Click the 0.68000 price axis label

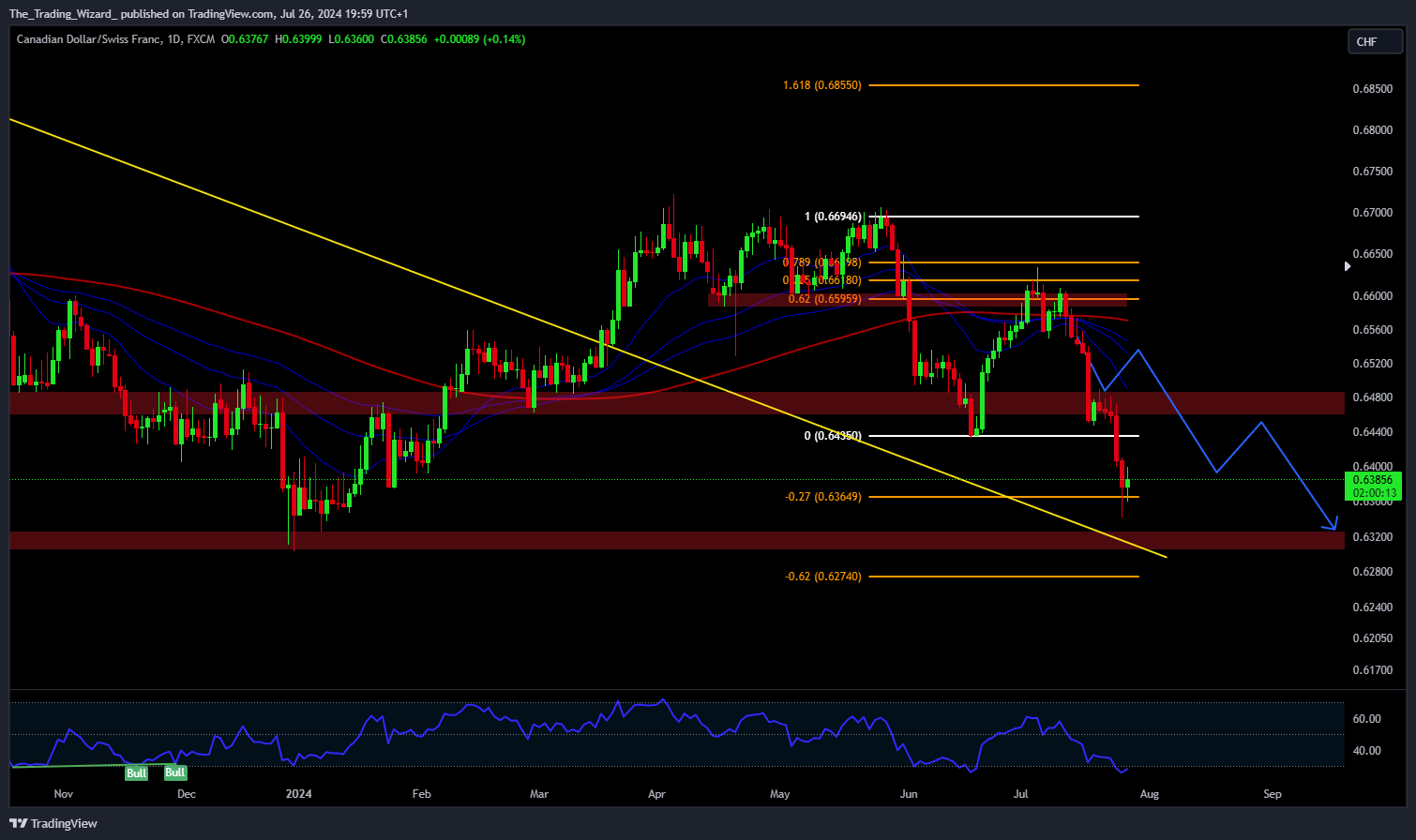point(1372,130)
